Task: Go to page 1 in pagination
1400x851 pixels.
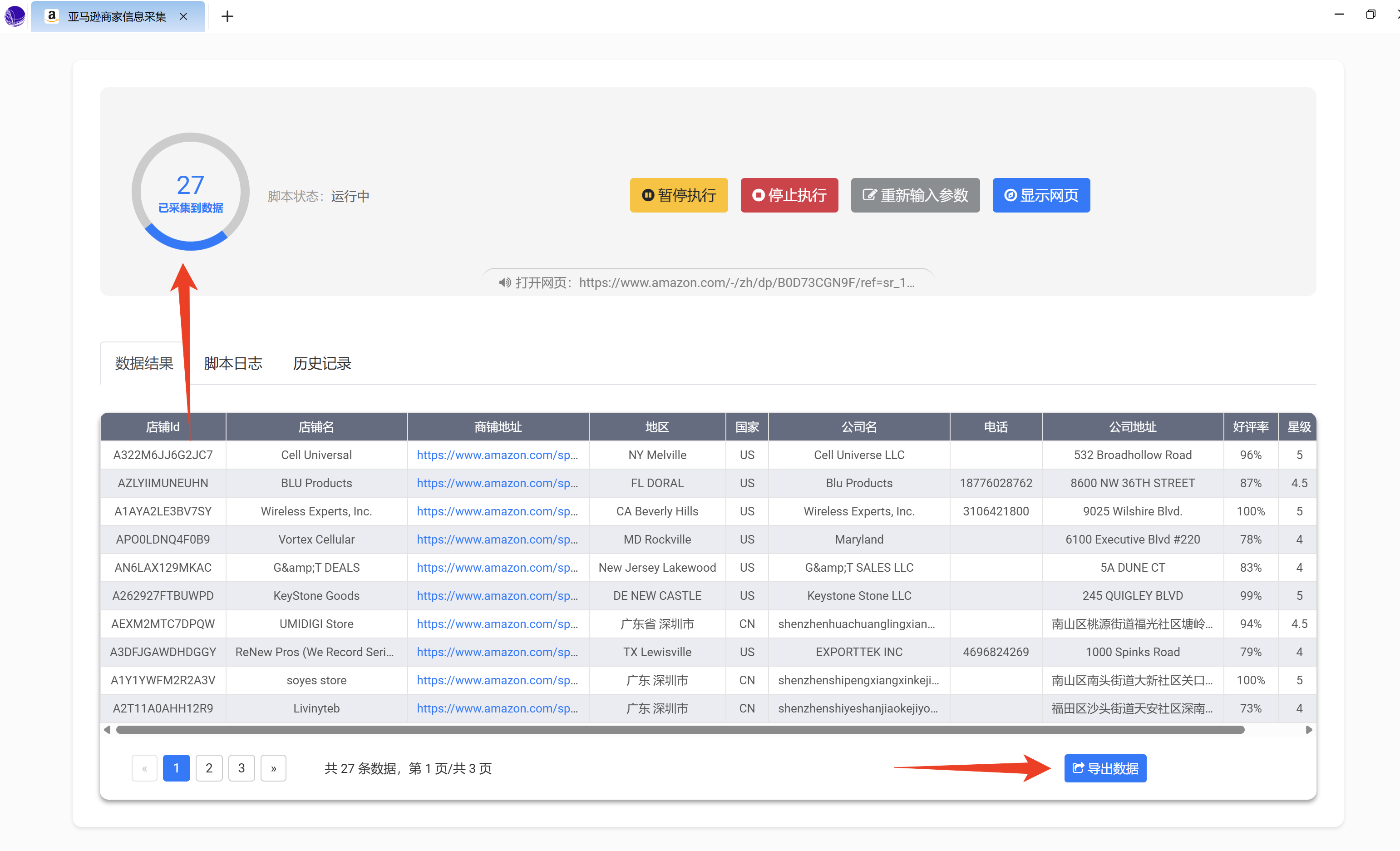Action: [x=176, y=768]
